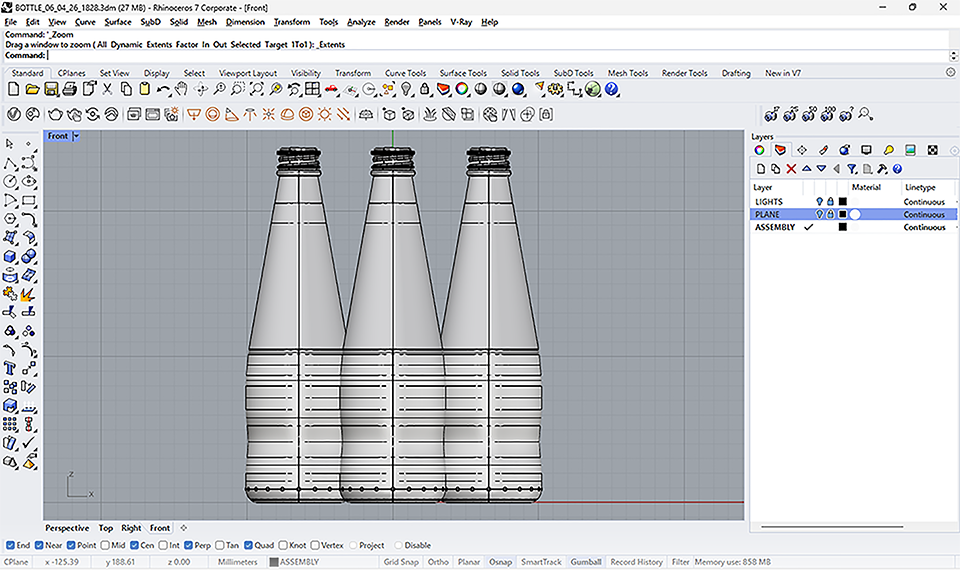The height and width of the screenshot is (570, 960).
Task: Click the move layer up arrow icon
Action: [x=807, y=169]
